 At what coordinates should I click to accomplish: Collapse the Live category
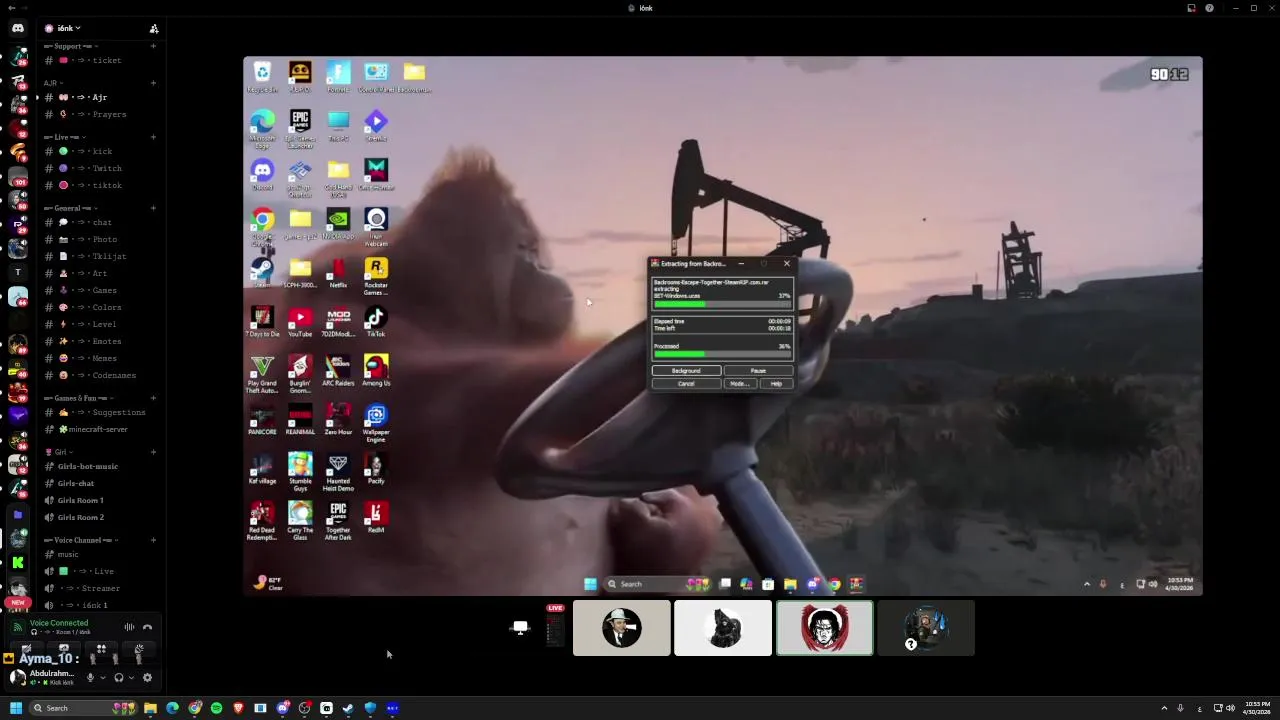[x=65, y=137]
